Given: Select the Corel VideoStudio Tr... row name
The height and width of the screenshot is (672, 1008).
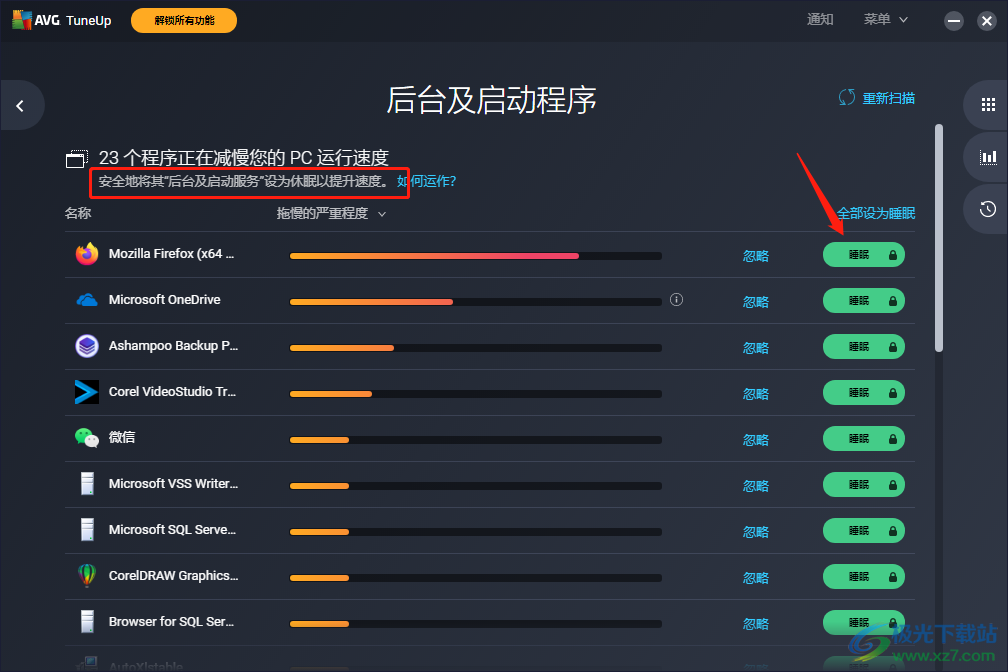Looking at the screenshot, I should click(172, 392).
